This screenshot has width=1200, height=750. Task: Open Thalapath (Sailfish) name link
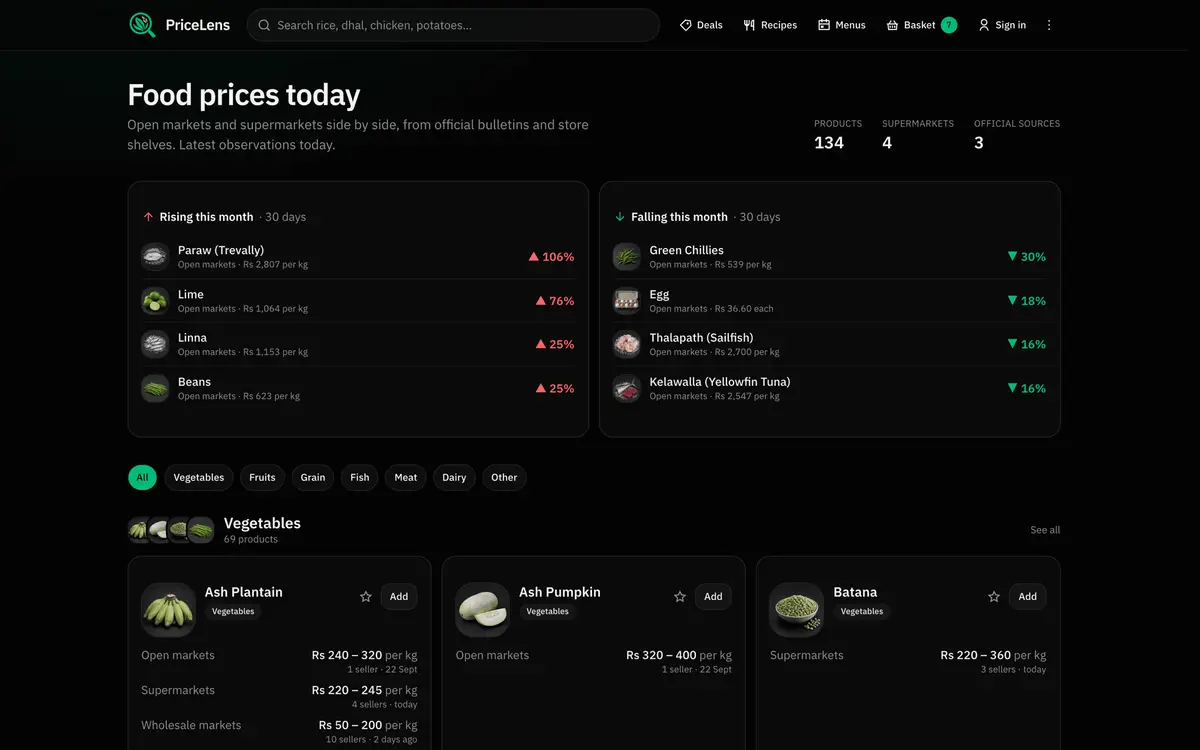[701, 338]
